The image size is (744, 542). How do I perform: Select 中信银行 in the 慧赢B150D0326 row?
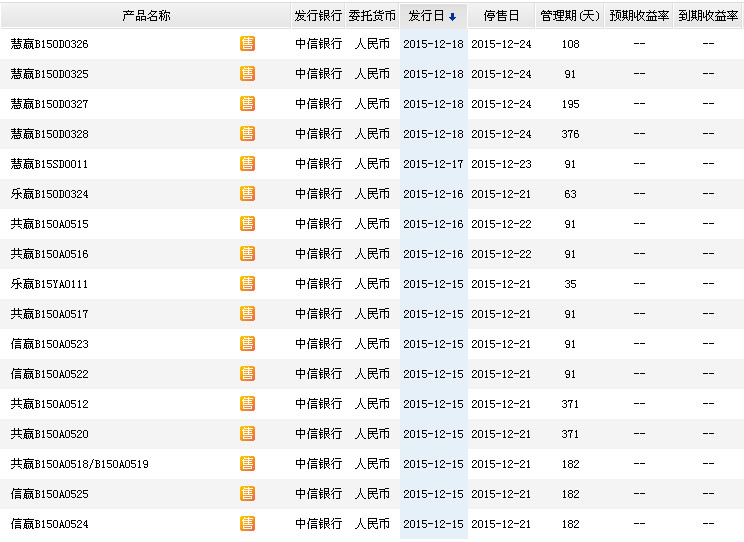tap(318, 44)
